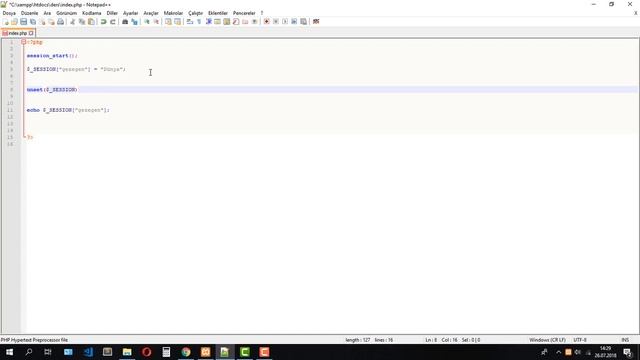640x360 pixels.
Task: Print the document with the printer icon
Action: pos(60,22)
